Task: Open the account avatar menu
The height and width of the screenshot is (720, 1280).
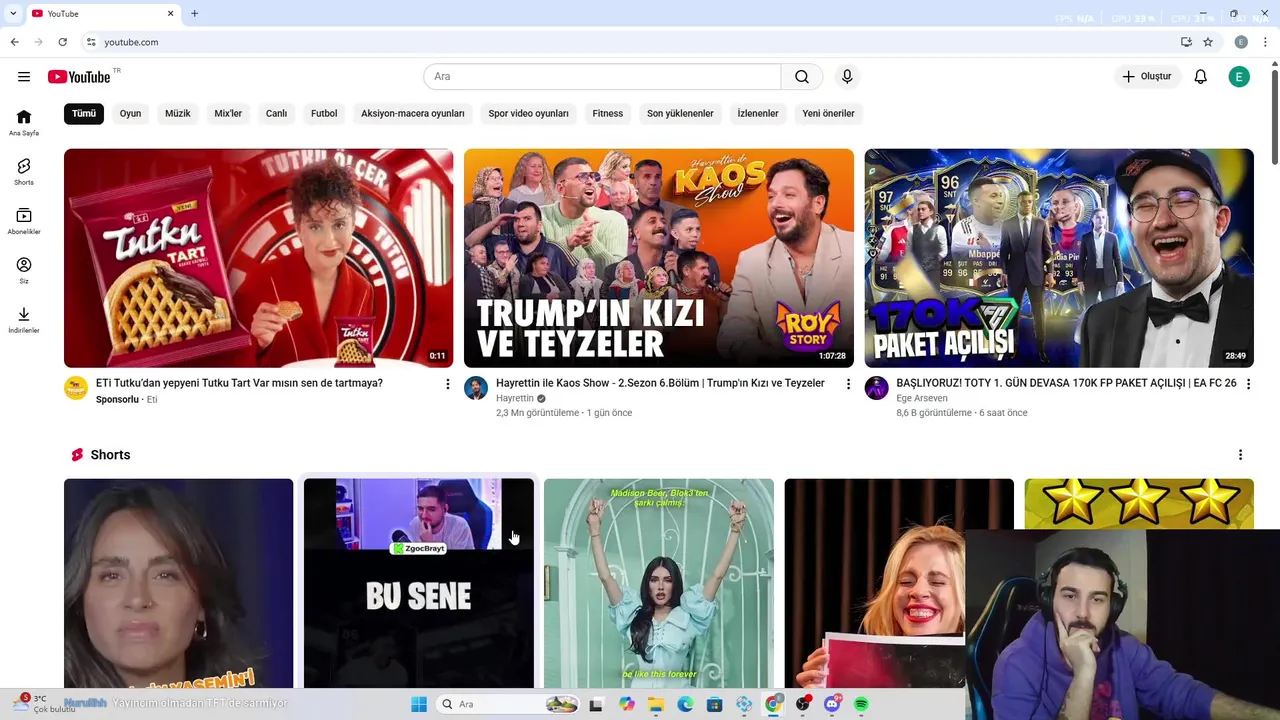Action: [1239, 77]
